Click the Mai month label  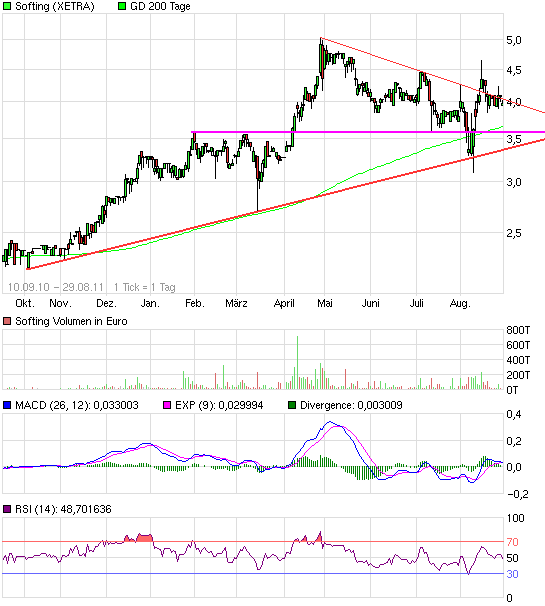325,303
